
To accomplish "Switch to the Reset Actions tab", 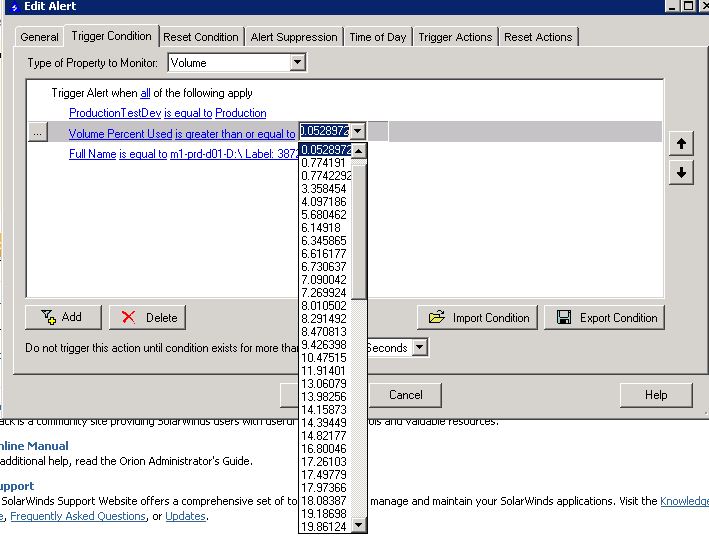I will pyautogui.click(x=538, y=37).
